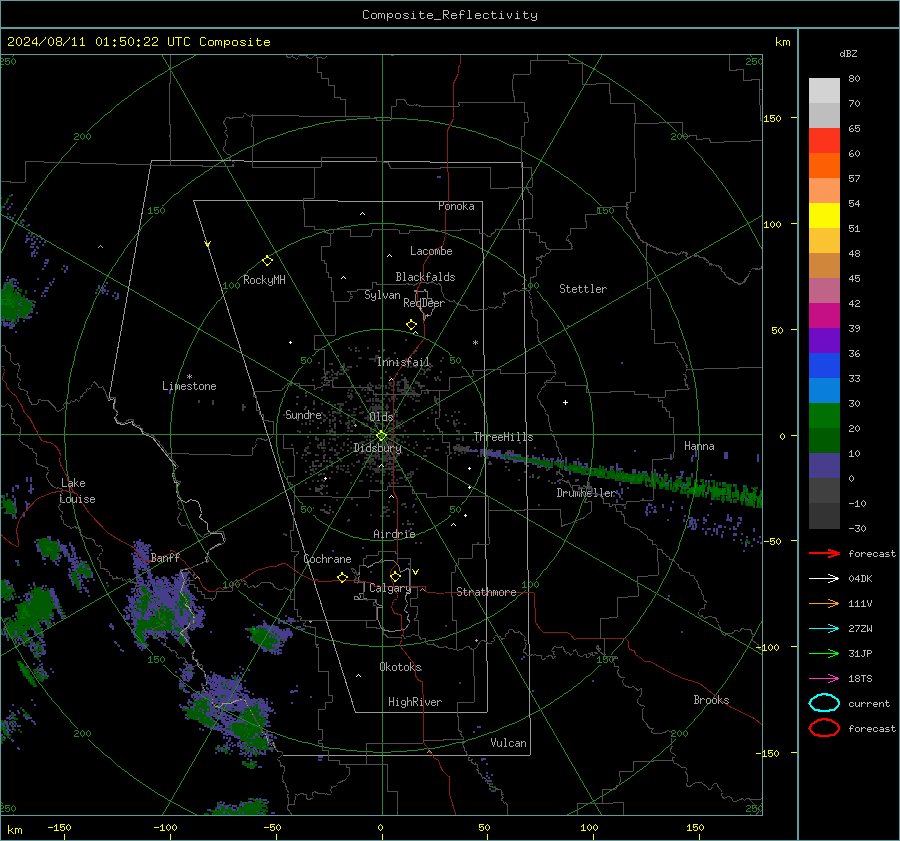
Task: Click the Ponoka city label
Action: pos(456,206)
